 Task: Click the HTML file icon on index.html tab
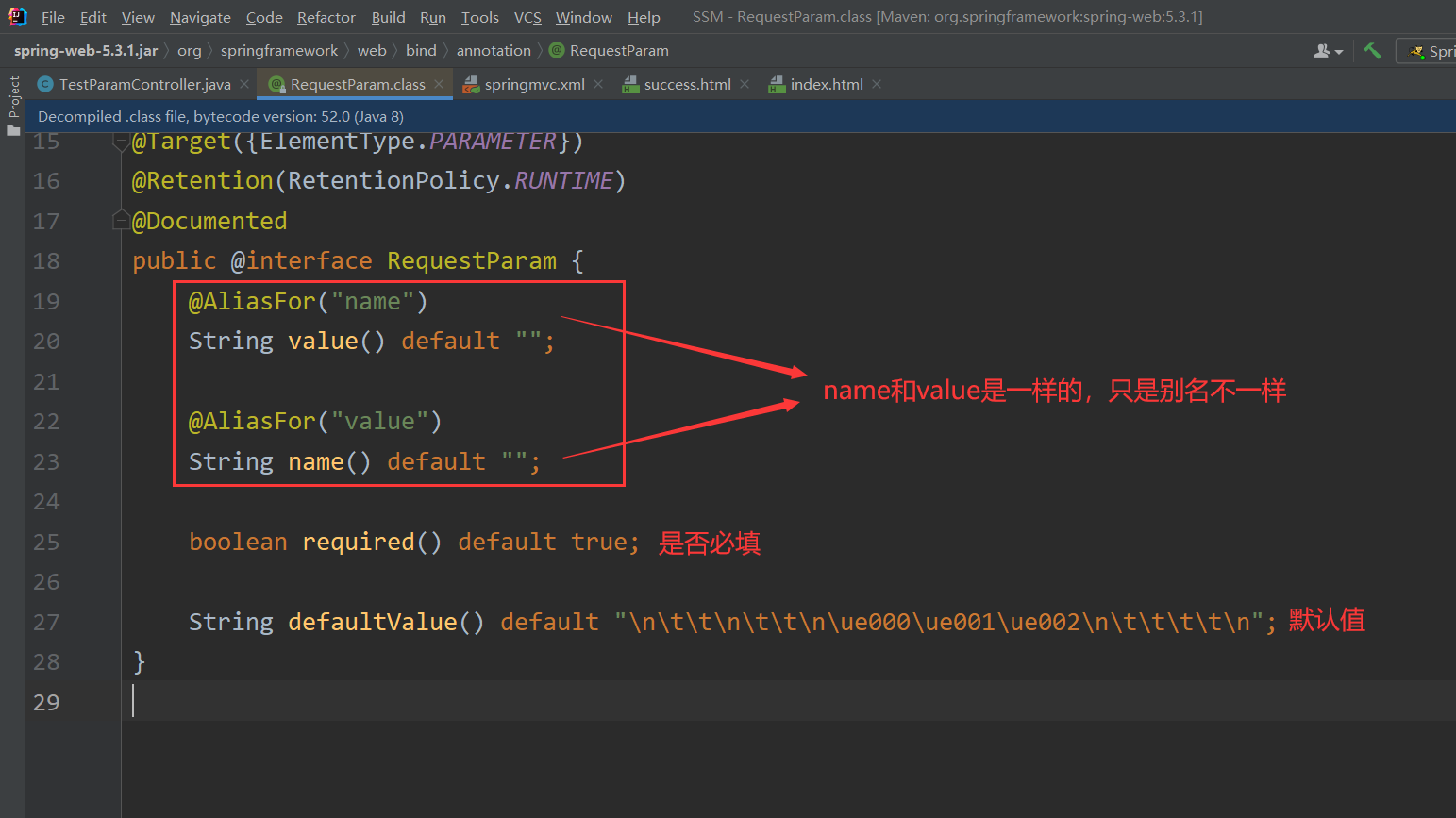coord(777,85)
